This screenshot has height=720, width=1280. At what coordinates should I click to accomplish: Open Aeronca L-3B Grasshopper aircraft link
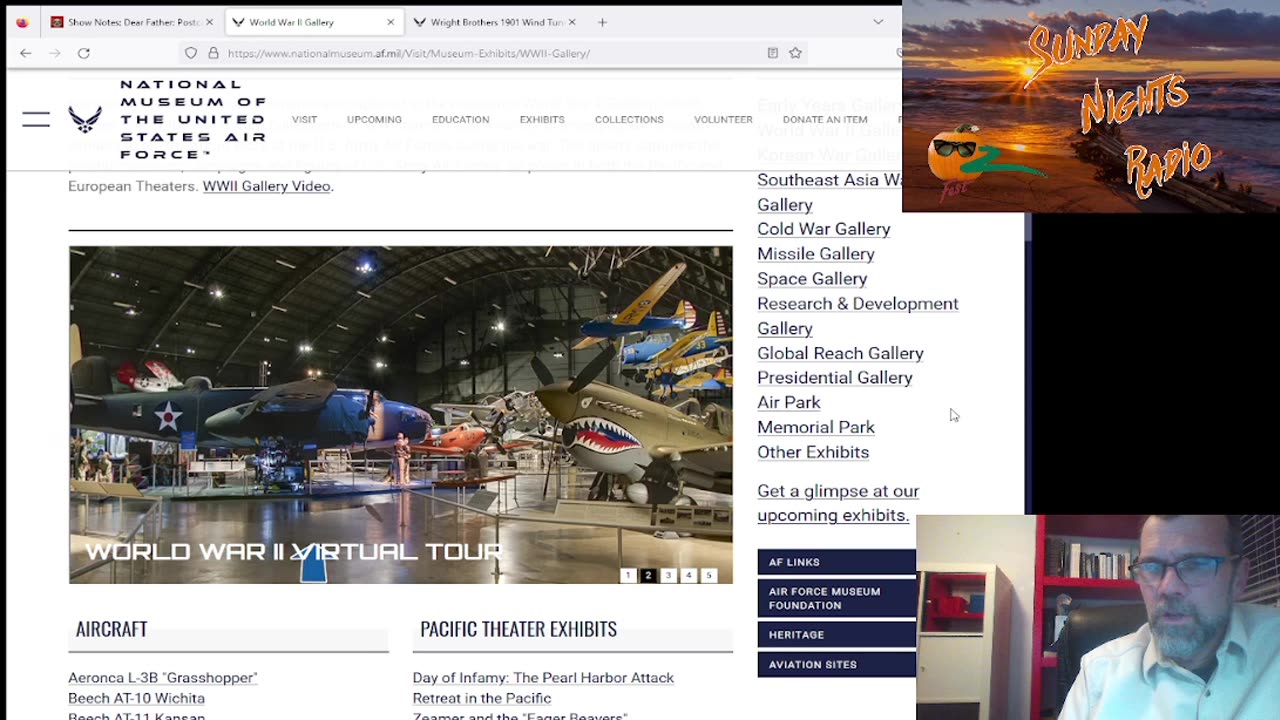pyautogui.click(x=163, y=678)
